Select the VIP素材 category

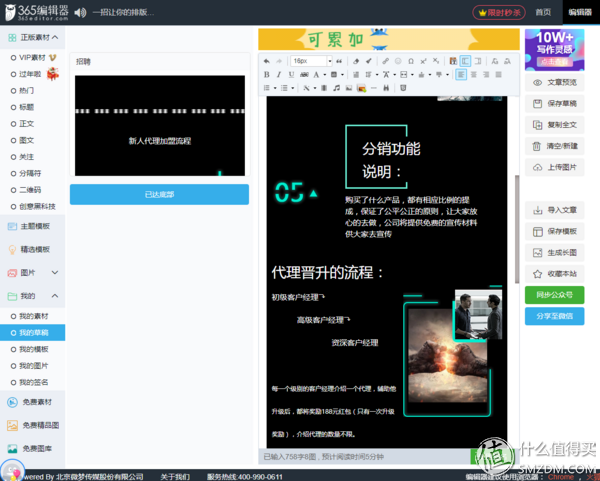[x=33, y=57]
